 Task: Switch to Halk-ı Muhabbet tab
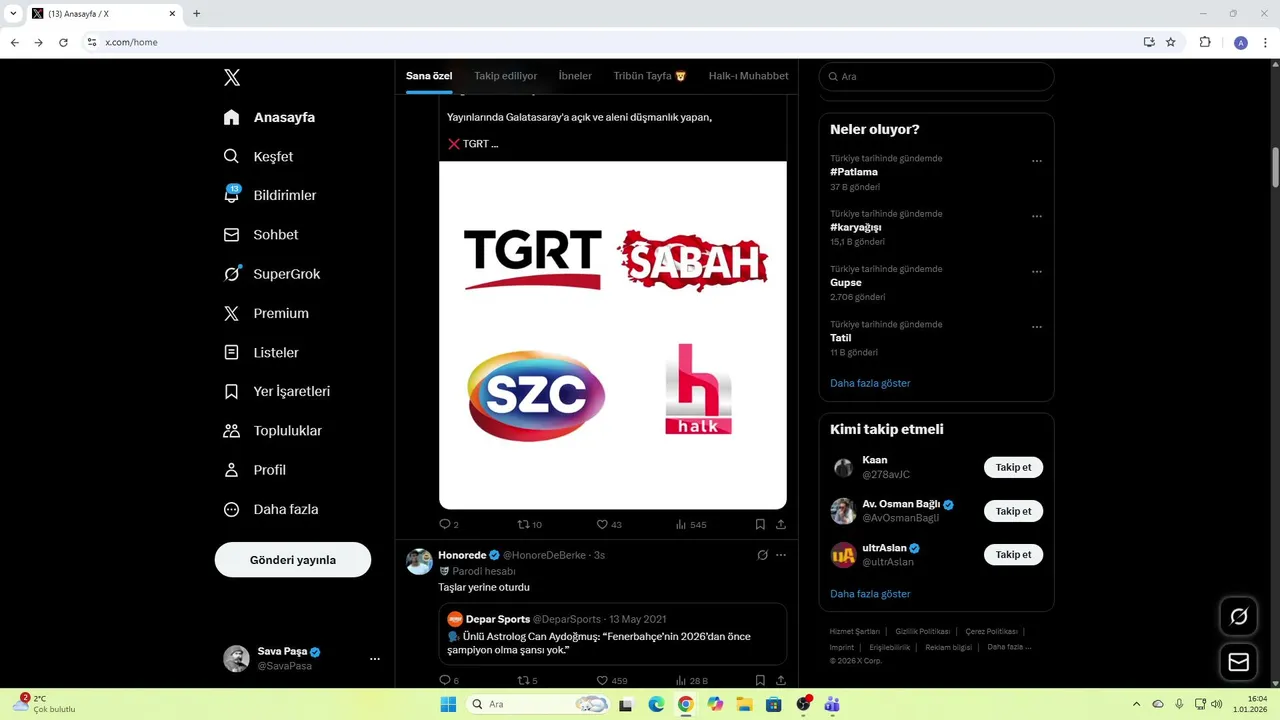[x=748, y=76]
